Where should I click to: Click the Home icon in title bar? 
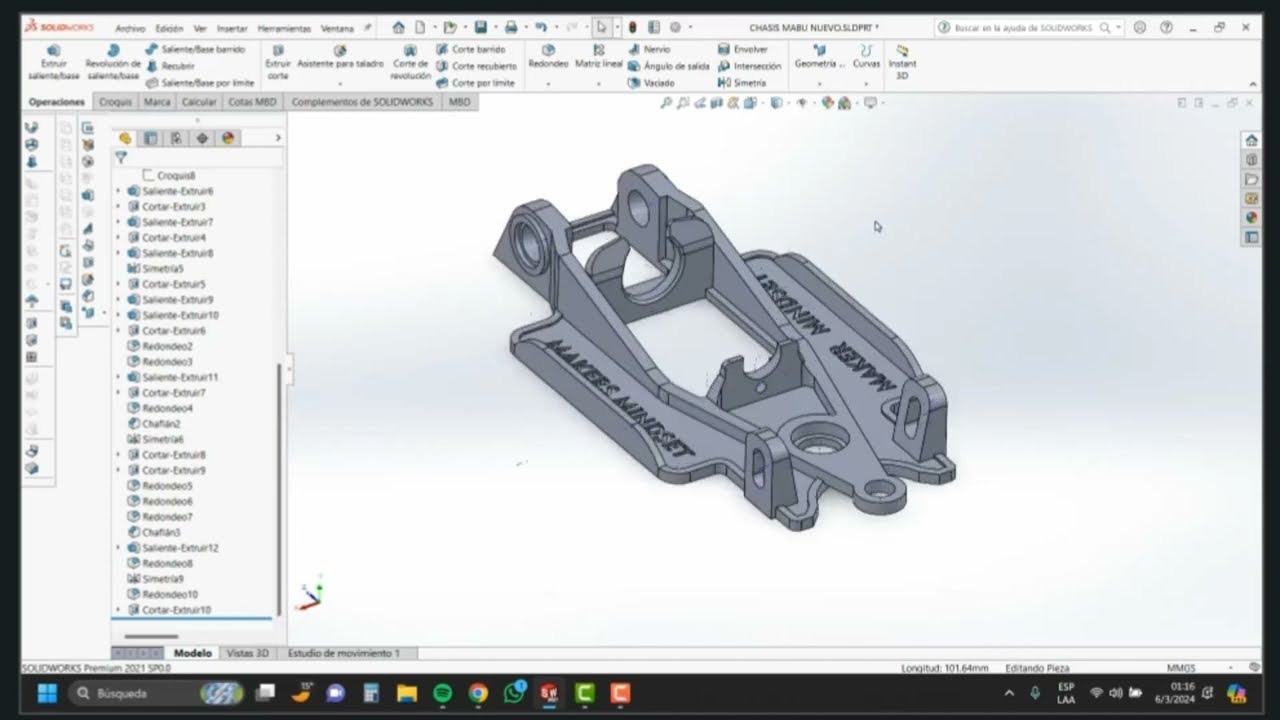click(x=399, y=27)
